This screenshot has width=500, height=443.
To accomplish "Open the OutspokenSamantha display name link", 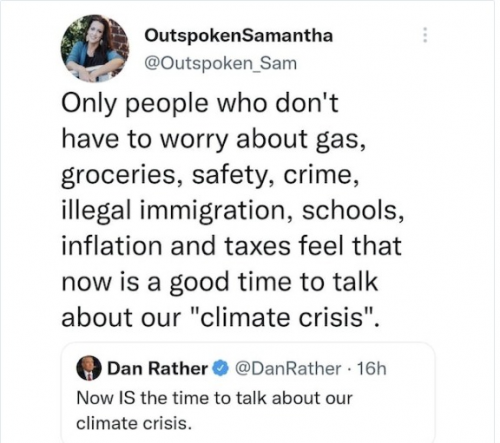I will (x=239, y=36).
